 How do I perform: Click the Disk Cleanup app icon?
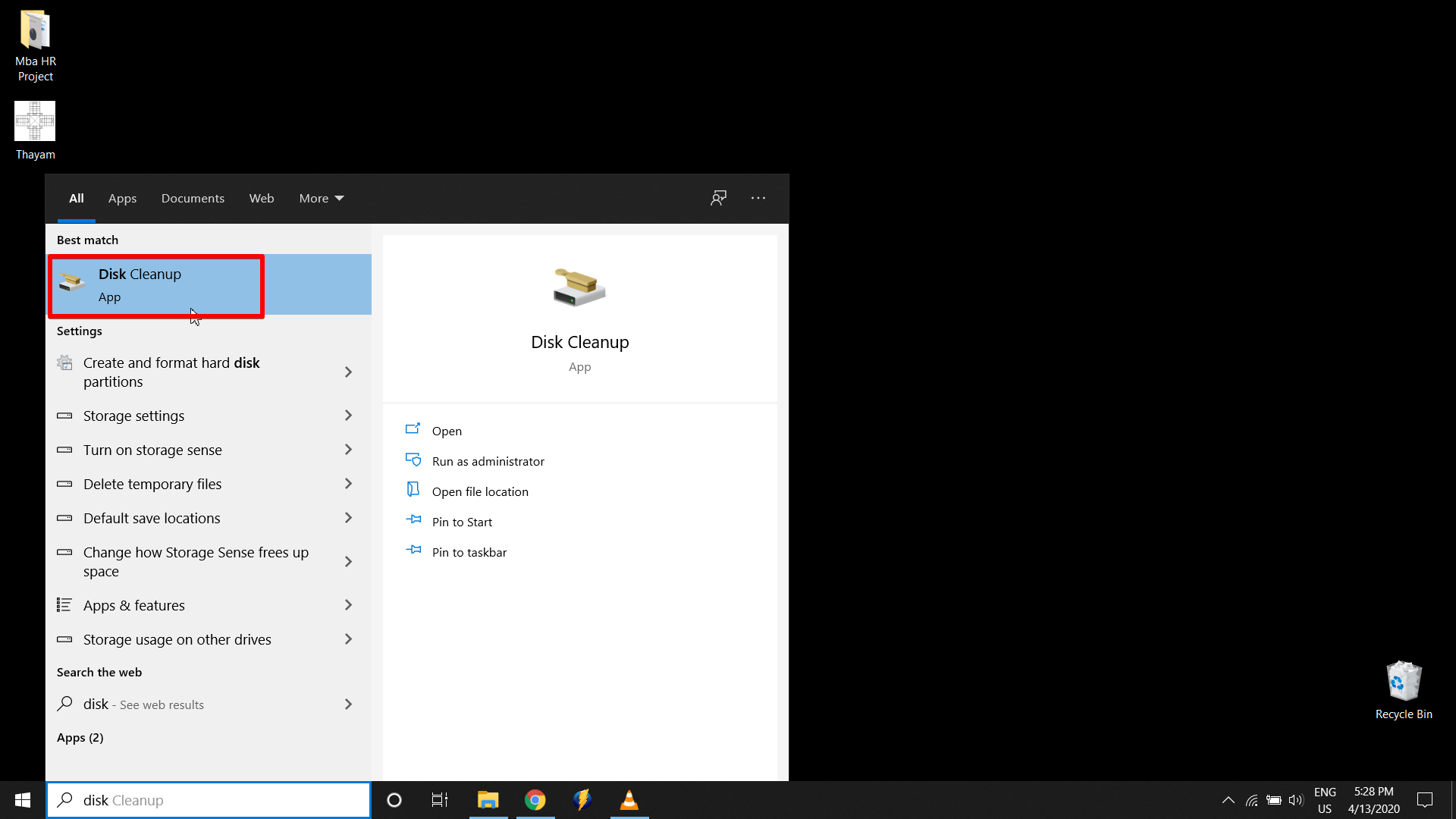pyautogui.click(x=71, y=284)
